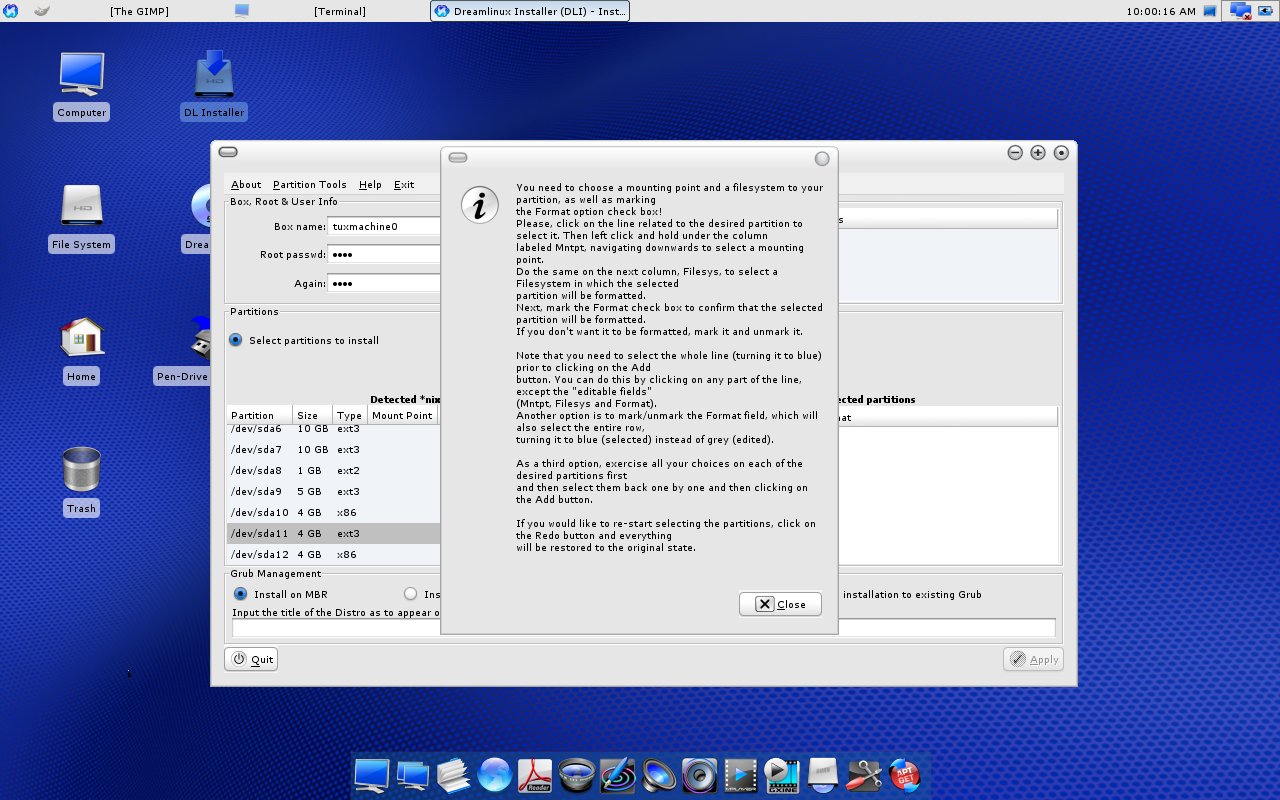The height and width of the screenshot is (800, 1280).
Task: Click the Type column header
Action: point(349,415)
